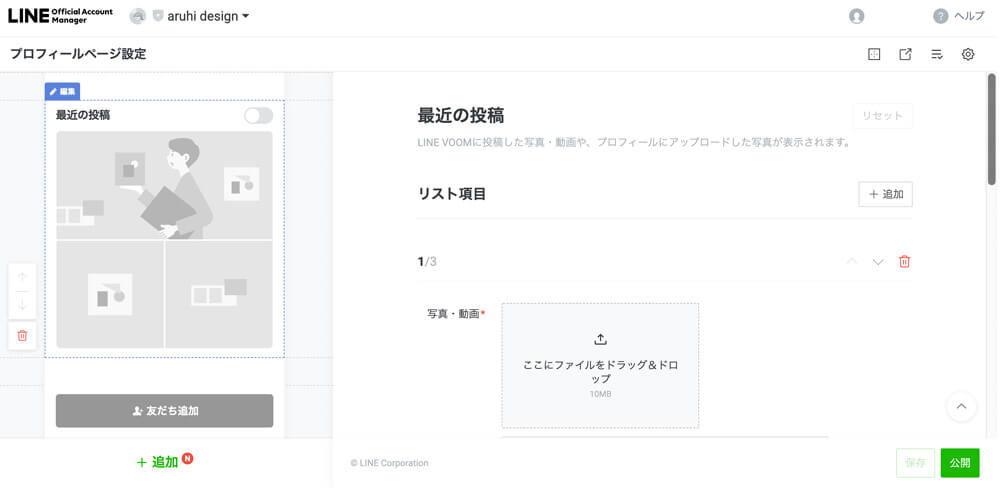Click the 編集 edit tab label
This screenshot has height=493, width=1000.
62,91
